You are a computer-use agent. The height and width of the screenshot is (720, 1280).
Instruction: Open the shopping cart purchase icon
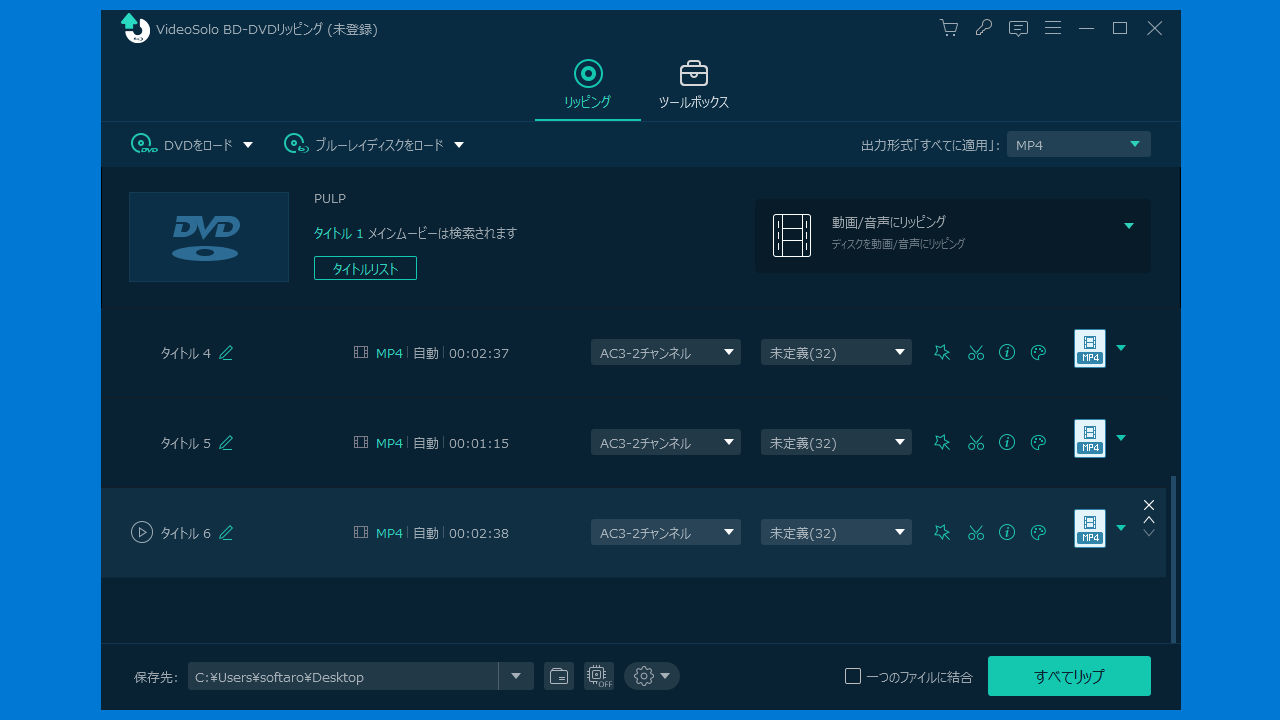coord(949,28)
